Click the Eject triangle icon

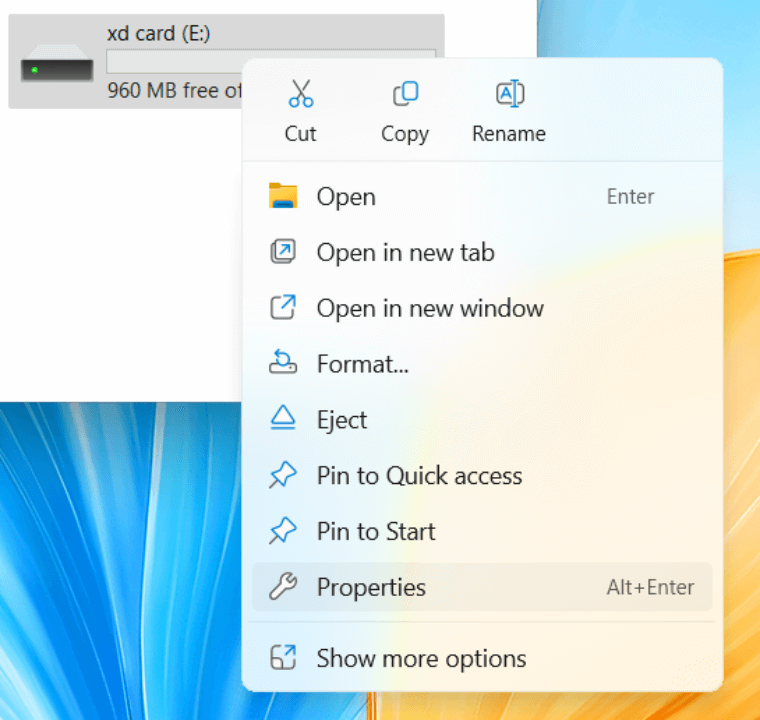(x=283, y=420)
